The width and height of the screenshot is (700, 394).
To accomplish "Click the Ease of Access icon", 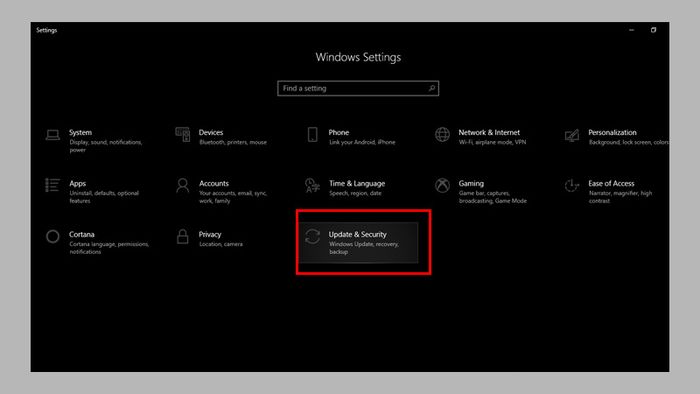I will pyautogui.click(x=571, y=185).
